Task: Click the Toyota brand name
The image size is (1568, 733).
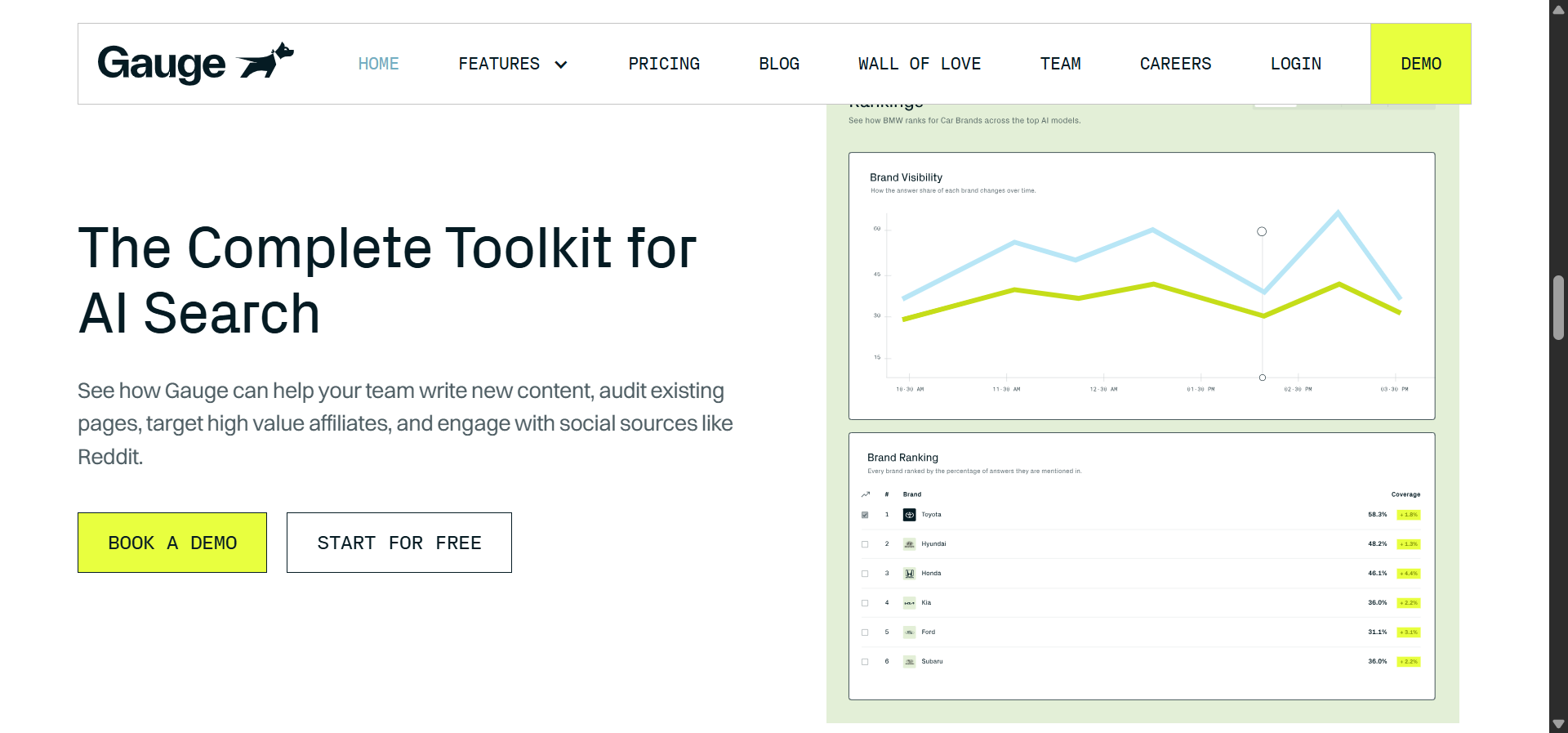Action: (931, 515)
